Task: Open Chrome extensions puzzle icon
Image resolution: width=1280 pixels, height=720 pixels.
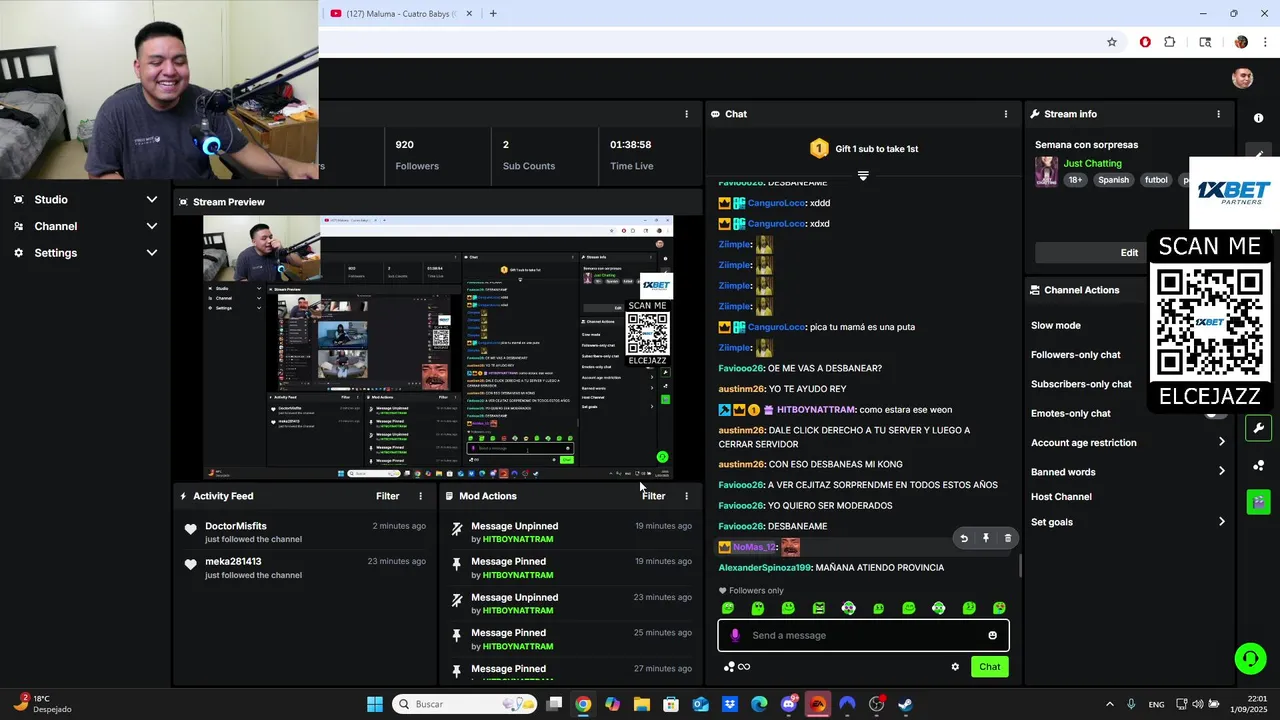Action: tap(1170, 42)
